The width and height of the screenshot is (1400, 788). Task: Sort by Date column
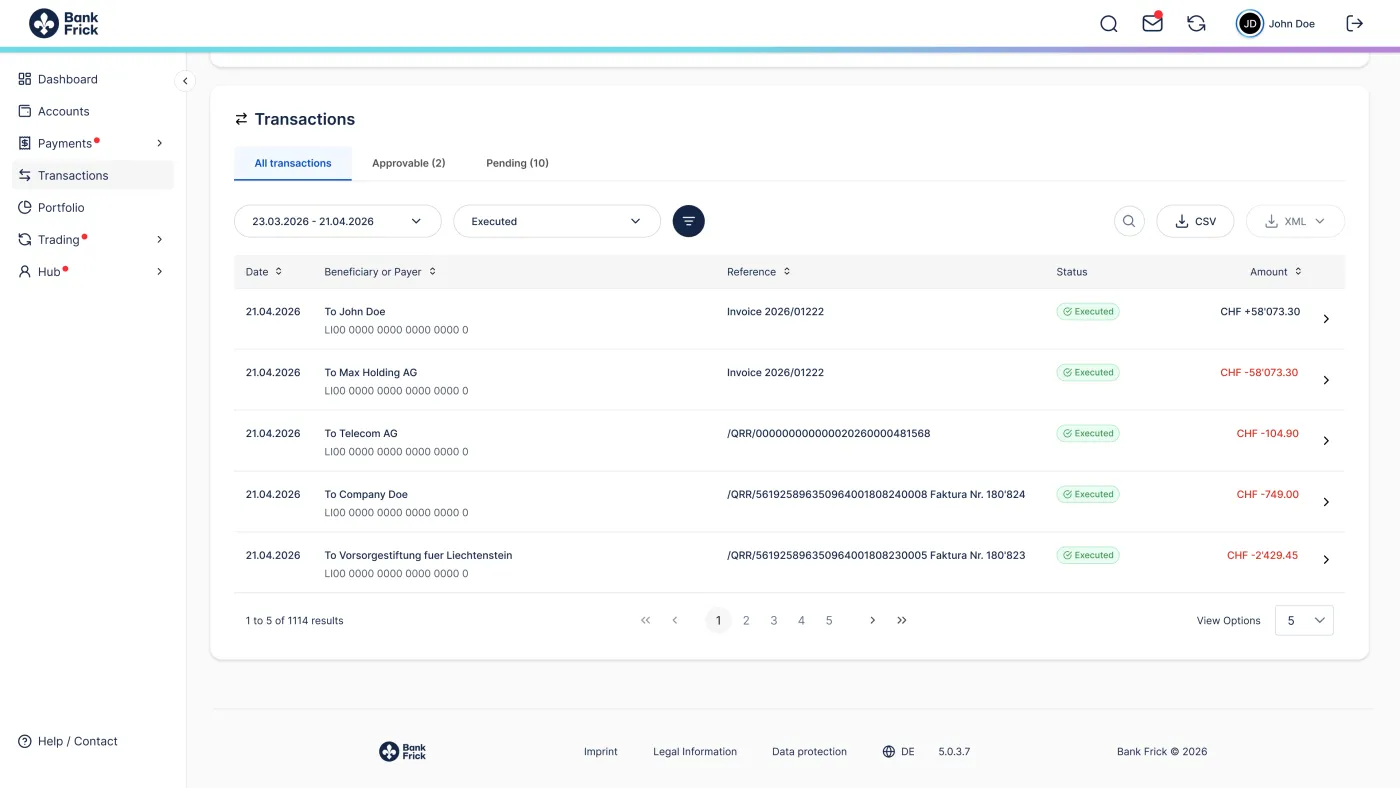tap(264, 271)
